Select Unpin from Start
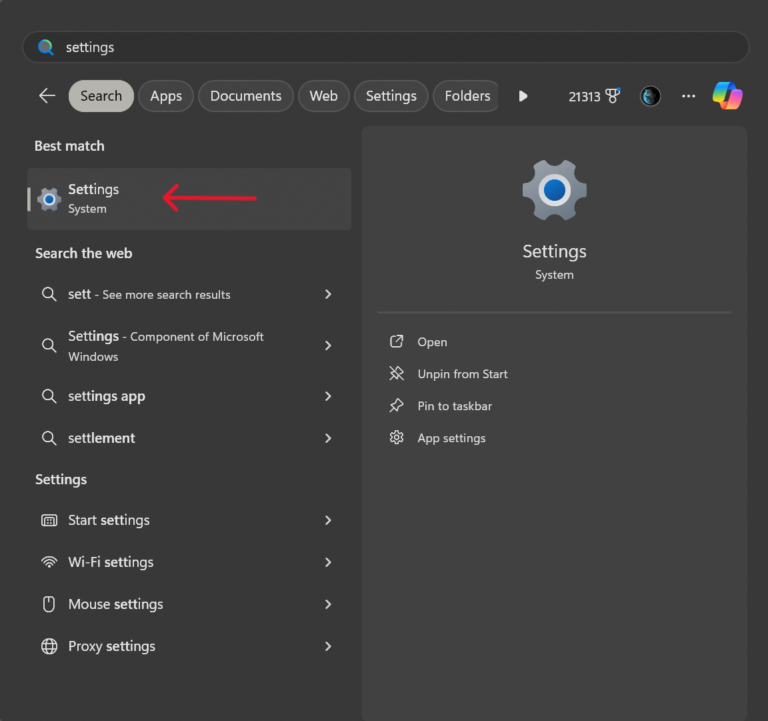The height and width of the screenshot is (721, 768). coord(462,374)
